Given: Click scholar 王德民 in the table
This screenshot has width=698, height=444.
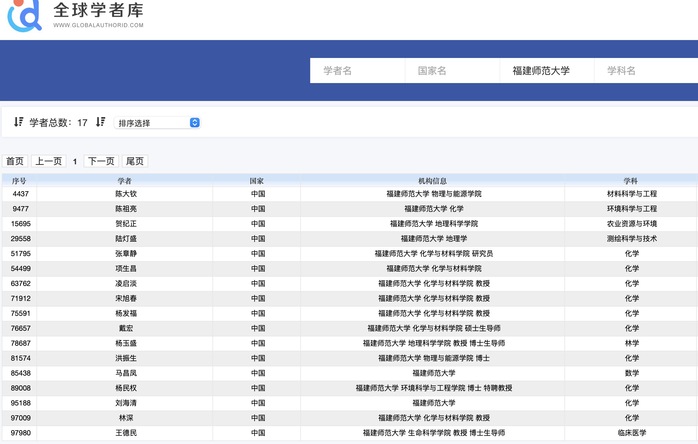Looking at the screenshot, I should coord(125,433).
